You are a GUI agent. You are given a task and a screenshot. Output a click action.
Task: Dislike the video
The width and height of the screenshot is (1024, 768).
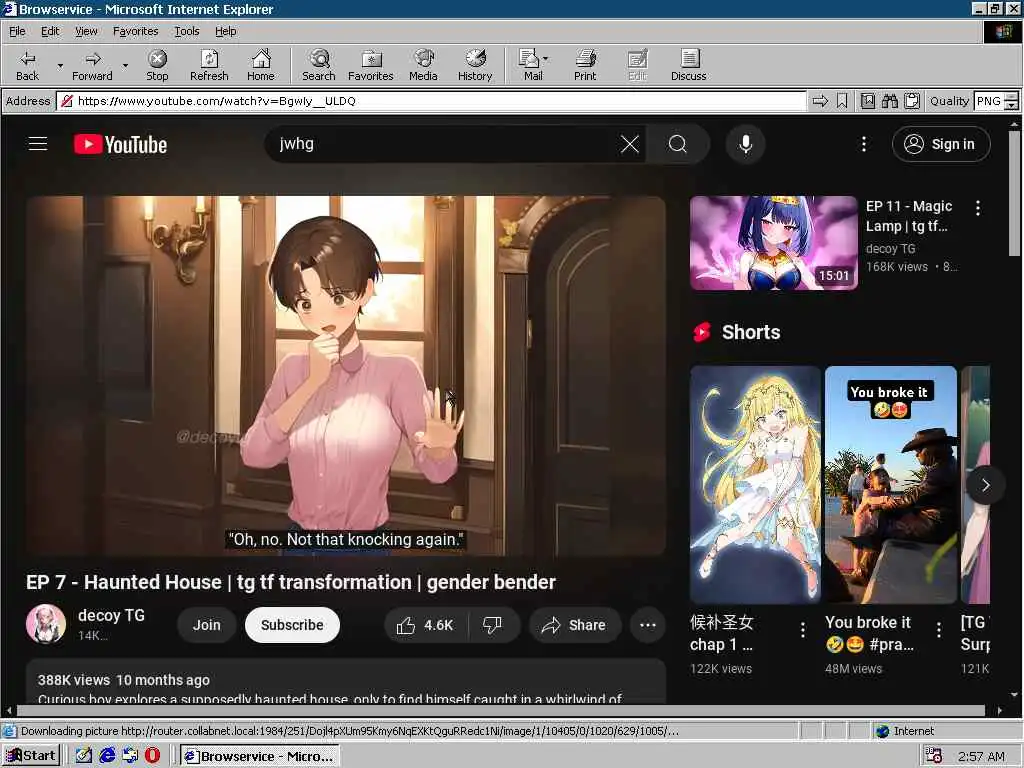click(492, 625)
